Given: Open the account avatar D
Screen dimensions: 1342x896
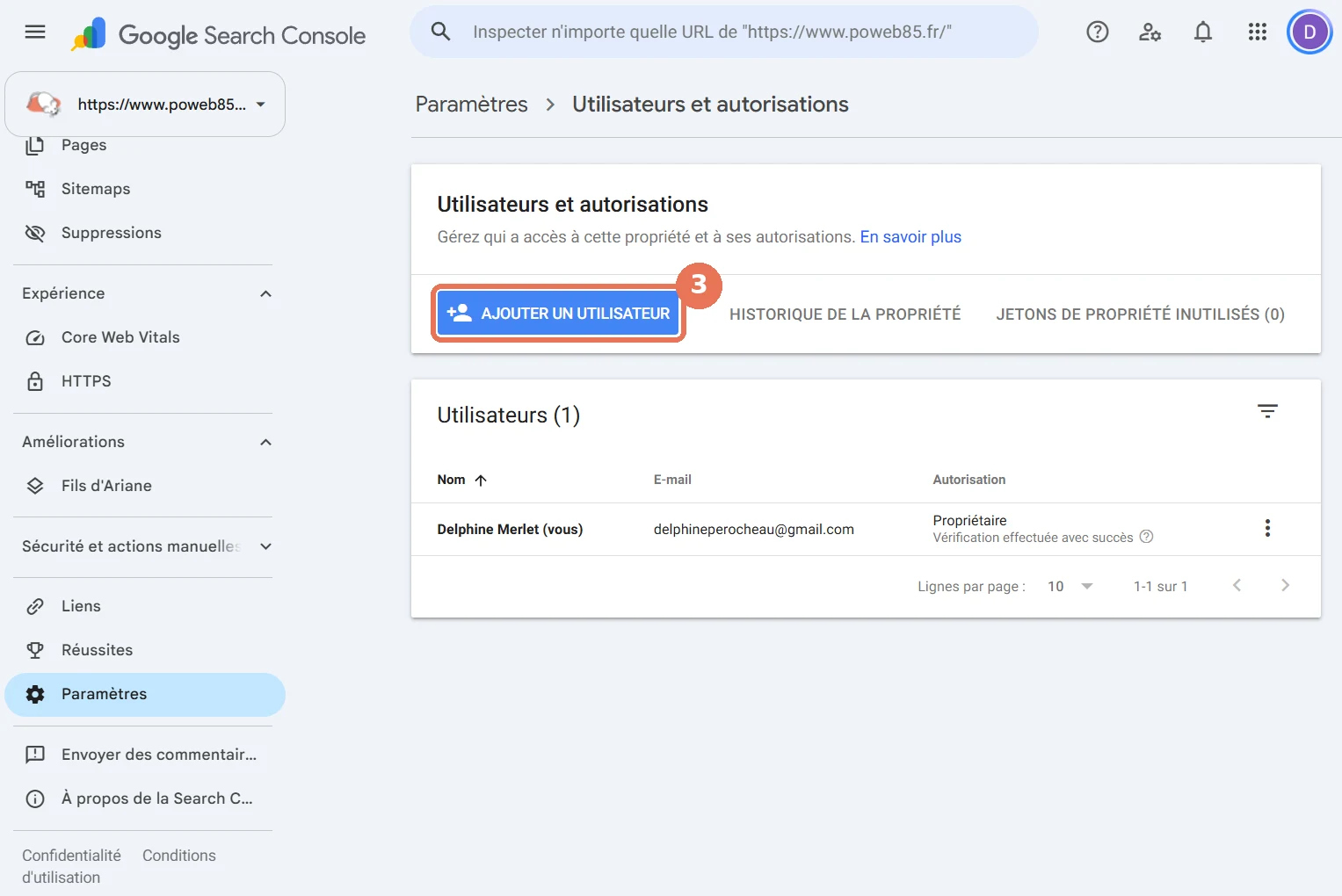Looking at the screenshot, I should point(1309,33).
